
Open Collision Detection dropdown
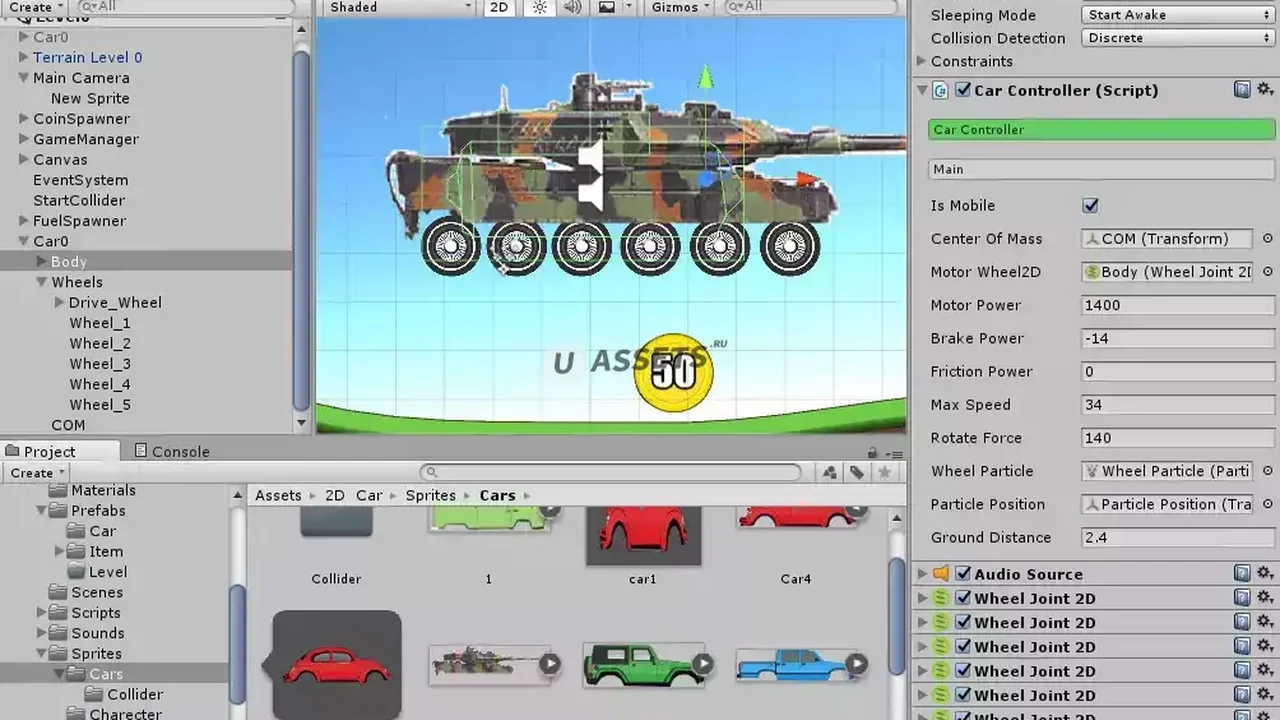tap(1178, 38)
